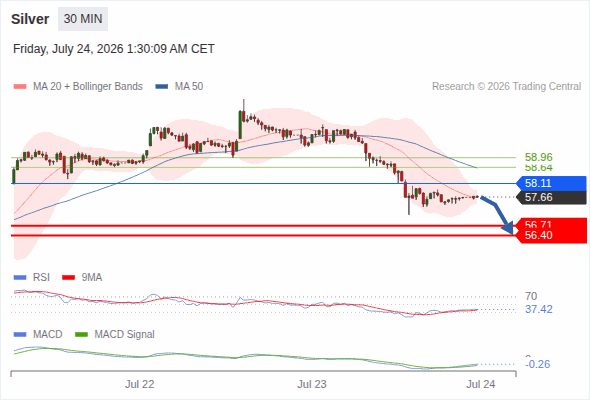Click the MACD Signal legend label
The width and height of the screenshot is (590, 400).
click(x=125, y=335)
